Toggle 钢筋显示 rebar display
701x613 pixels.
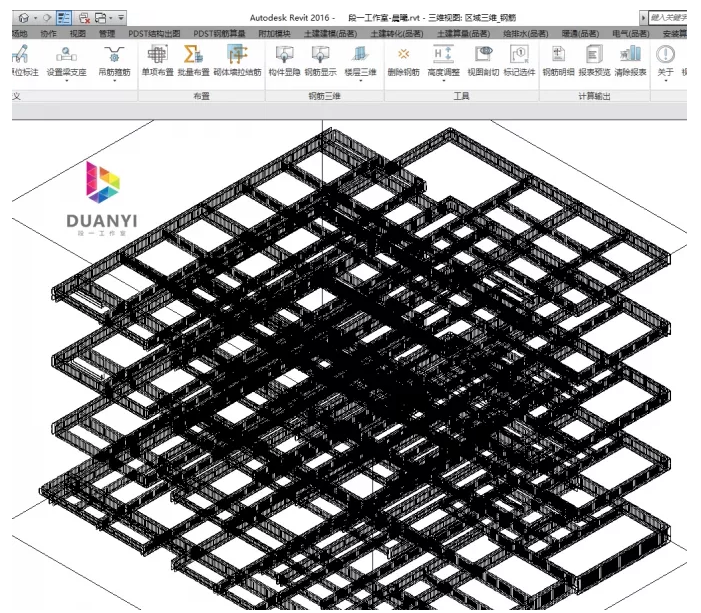tap(321, 59)
